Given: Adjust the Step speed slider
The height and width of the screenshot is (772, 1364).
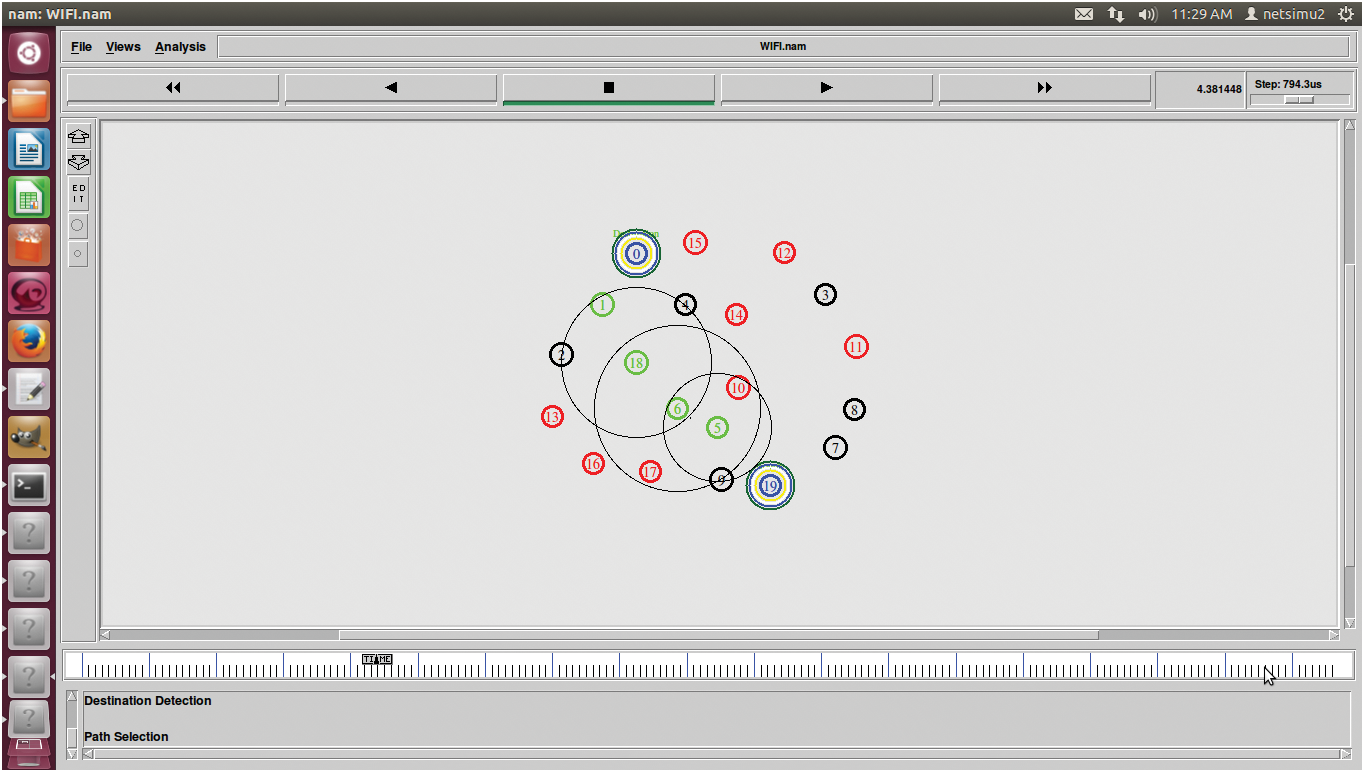Looking at the screenshot, I should tap(1299, 100).
